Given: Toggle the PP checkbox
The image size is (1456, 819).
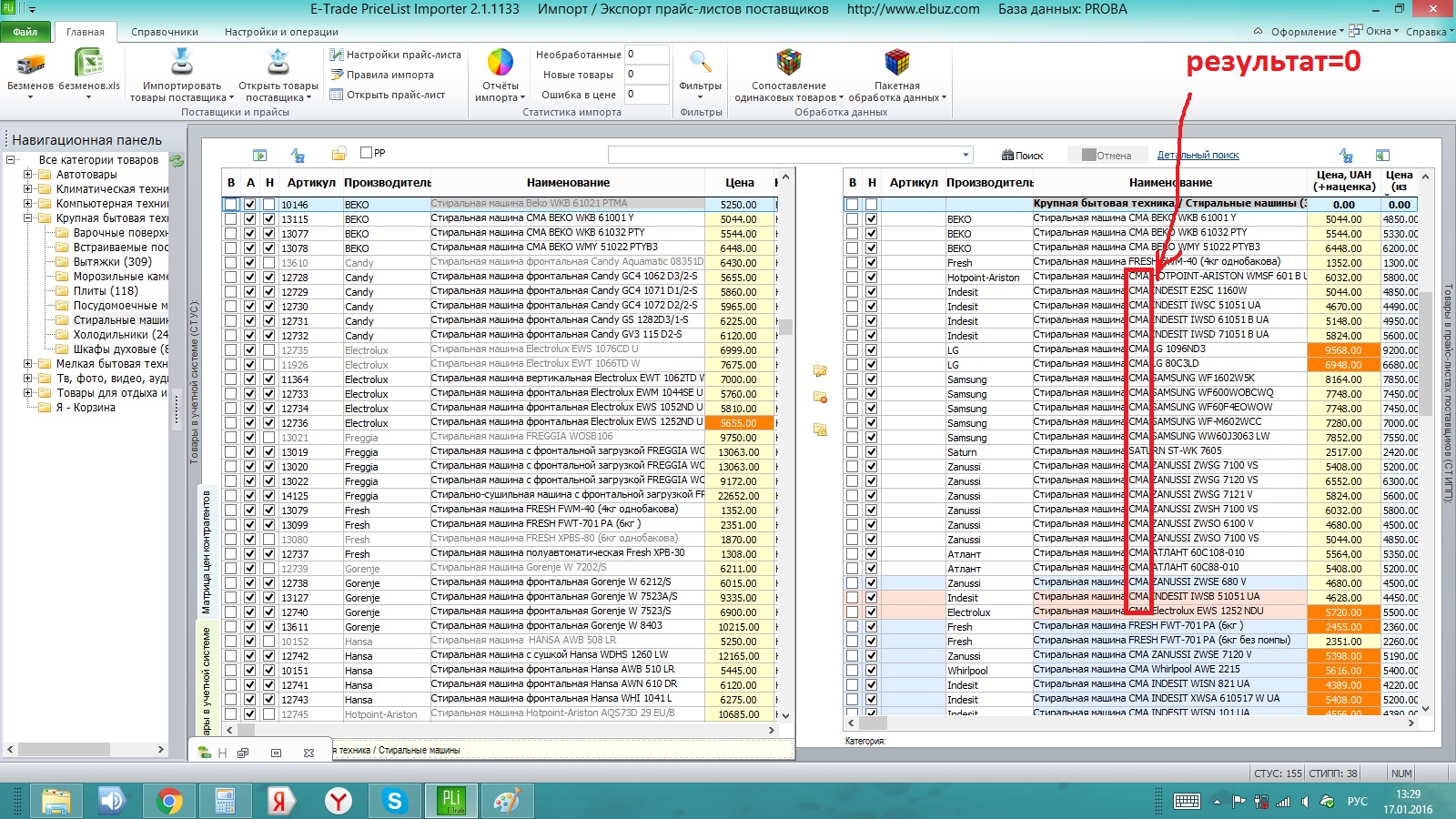Looking at the screenshot, I should click(x=367, y=153).
